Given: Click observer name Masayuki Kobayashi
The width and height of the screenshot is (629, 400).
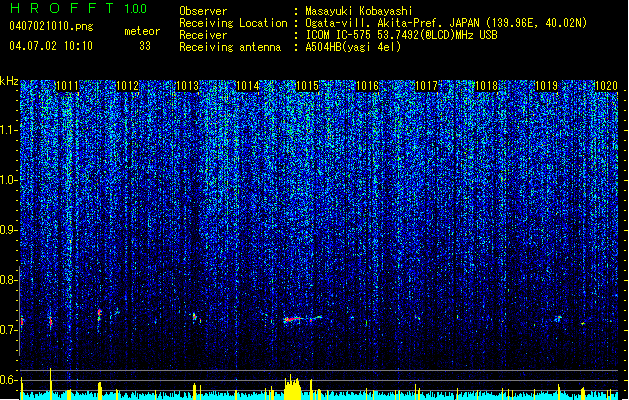Looking at the screenshot, I should (358, 11).
